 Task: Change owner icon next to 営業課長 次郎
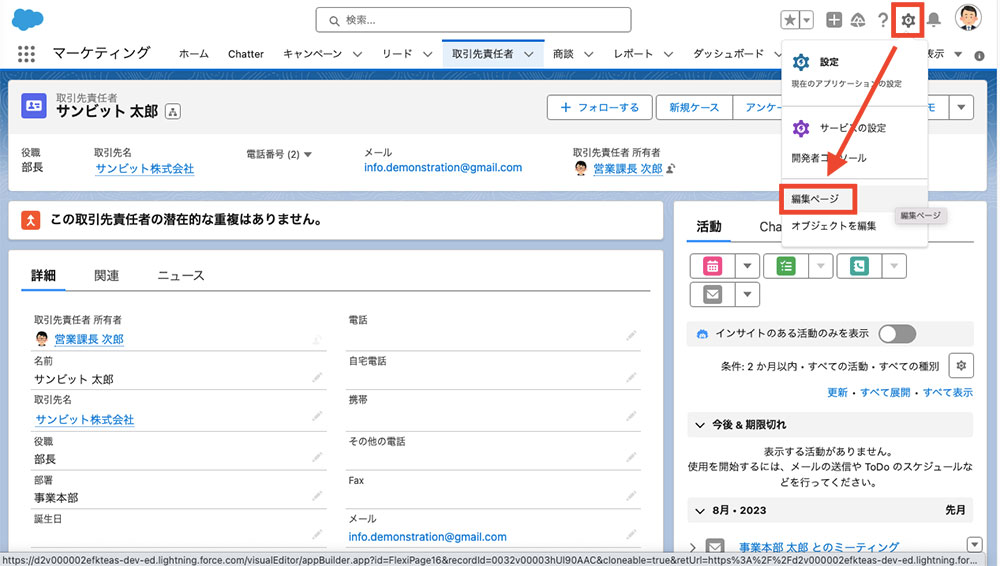click(670, 168)
